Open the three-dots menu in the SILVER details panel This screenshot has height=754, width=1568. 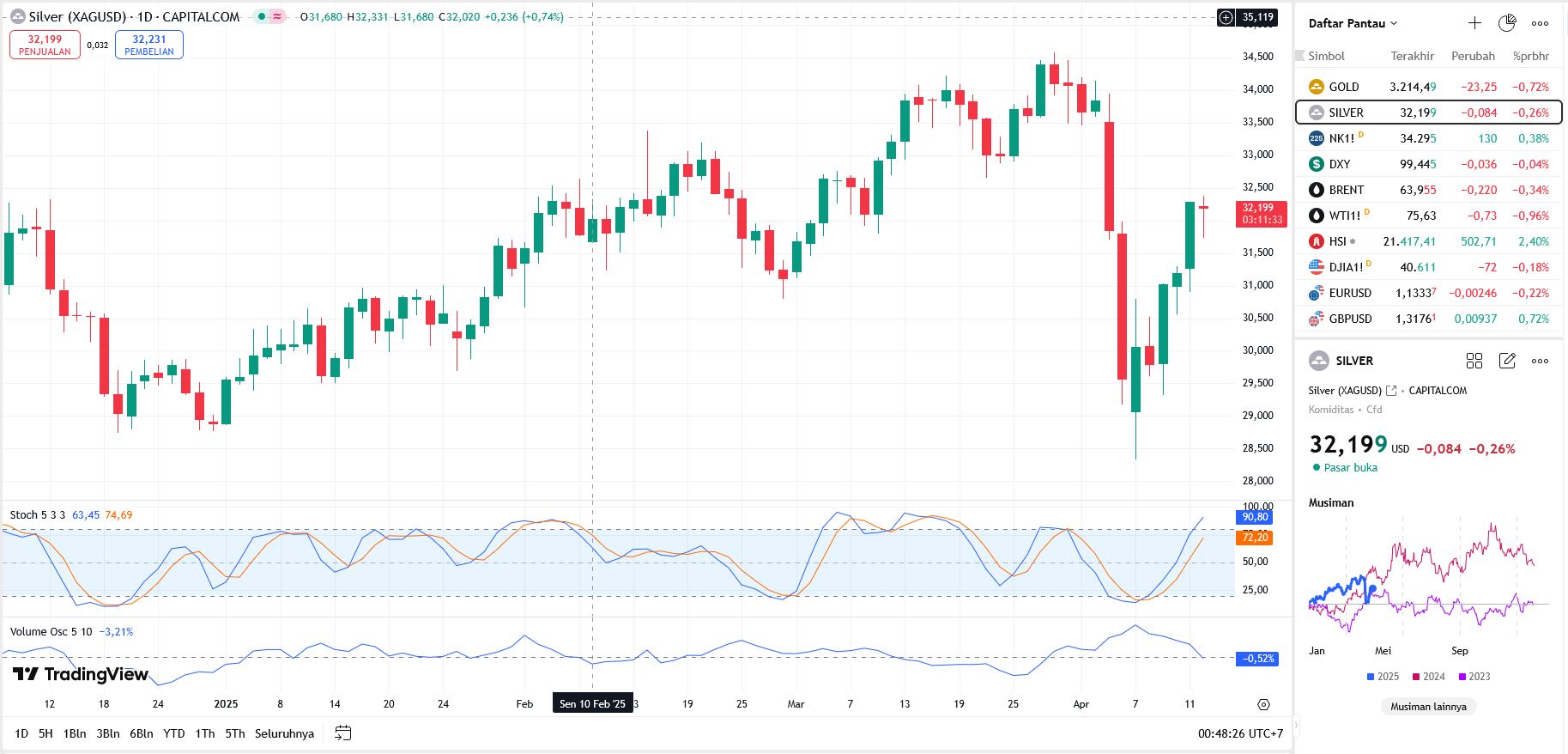click(1541, 361)
